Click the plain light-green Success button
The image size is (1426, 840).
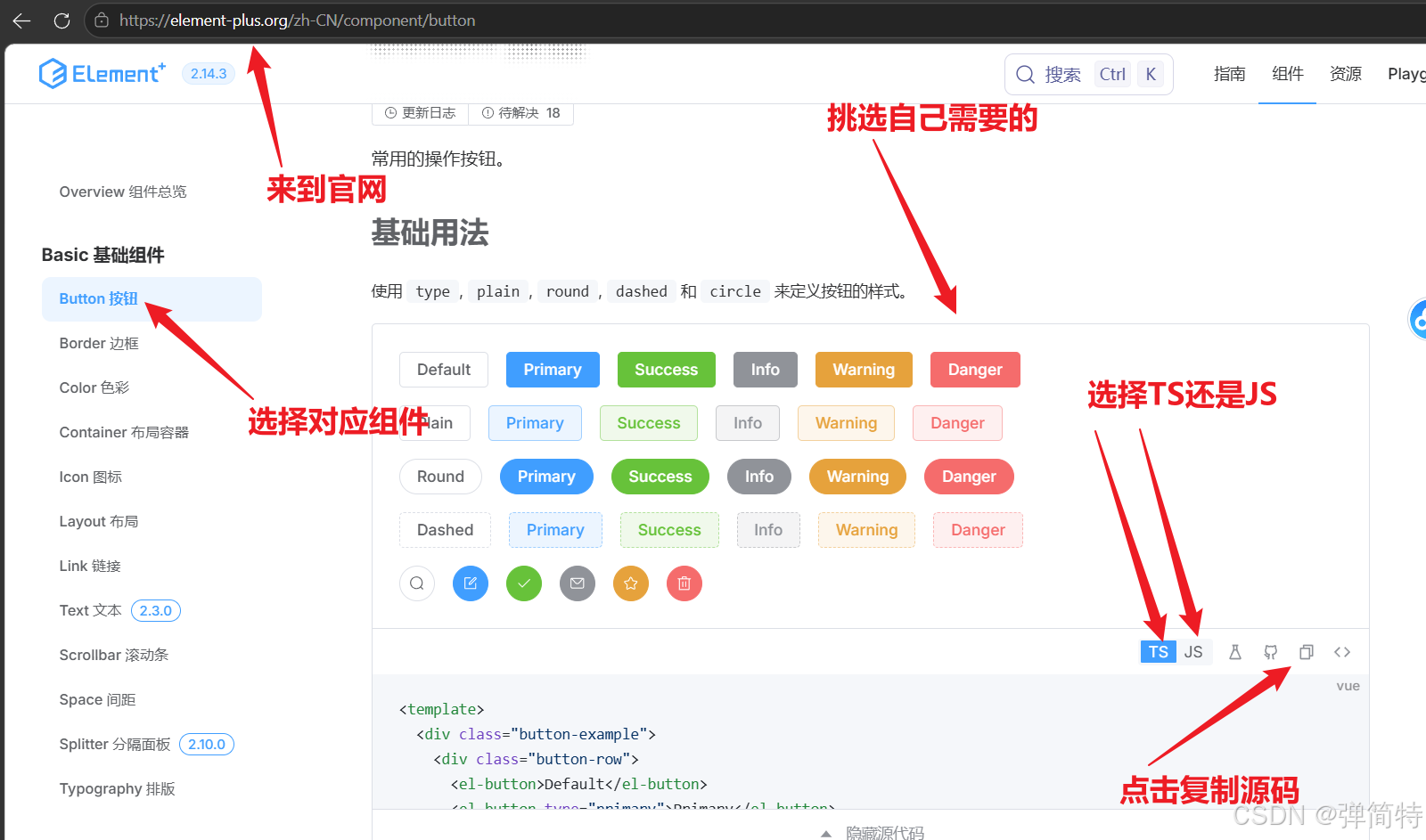(649, 423)
